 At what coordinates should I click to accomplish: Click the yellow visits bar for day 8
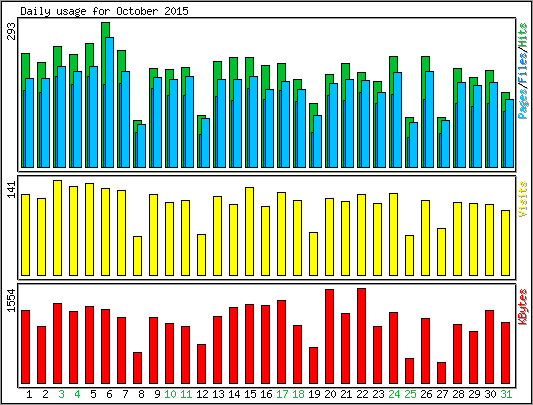tap(137, 256)
